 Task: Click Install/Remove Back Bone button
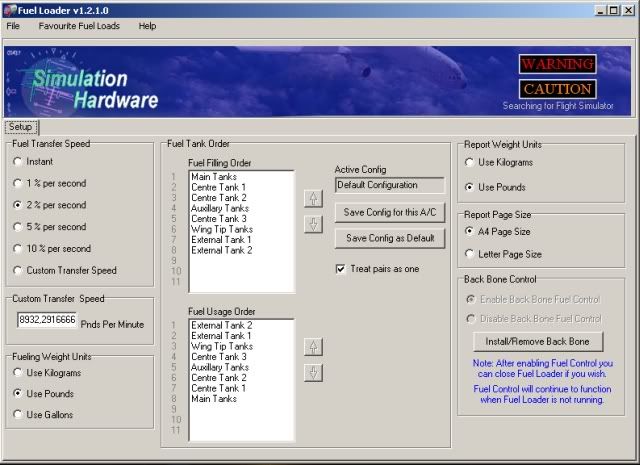tap(537, 341)
